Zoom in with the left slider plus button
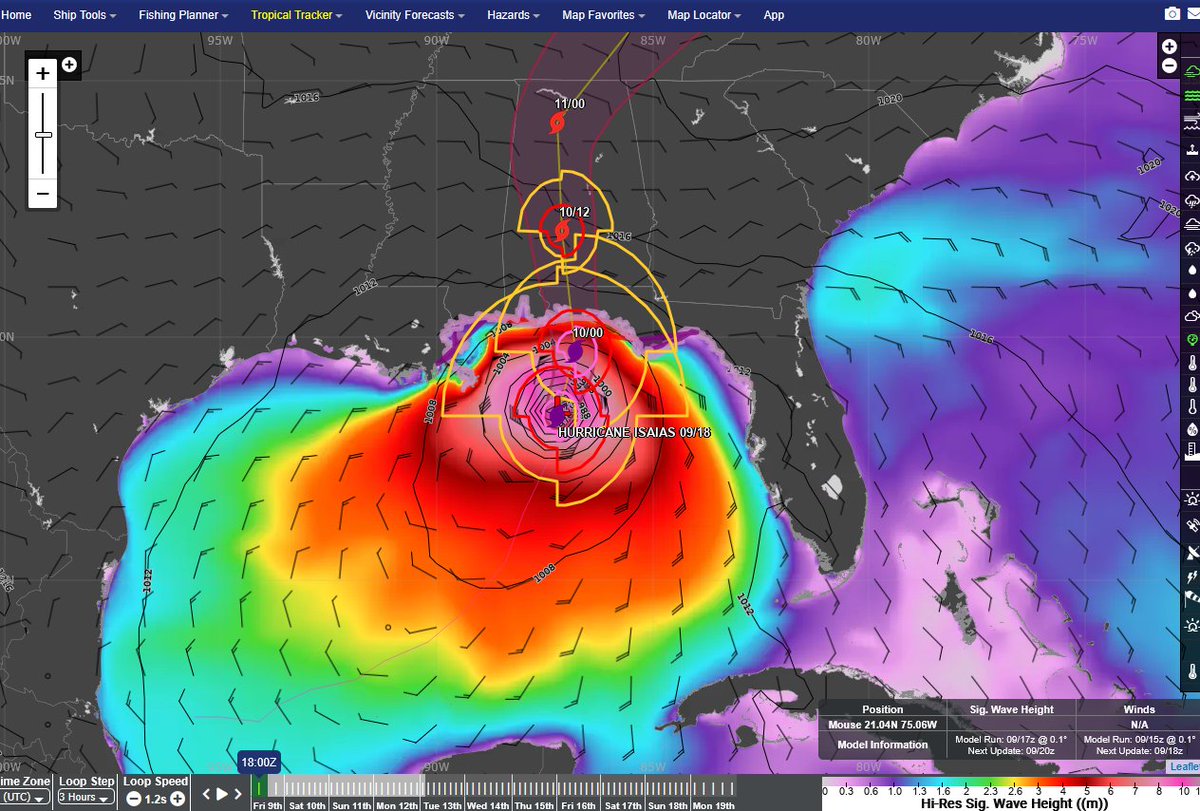Screen dimensions: 1200x811 pyautogui.click(x=43, y=74)
